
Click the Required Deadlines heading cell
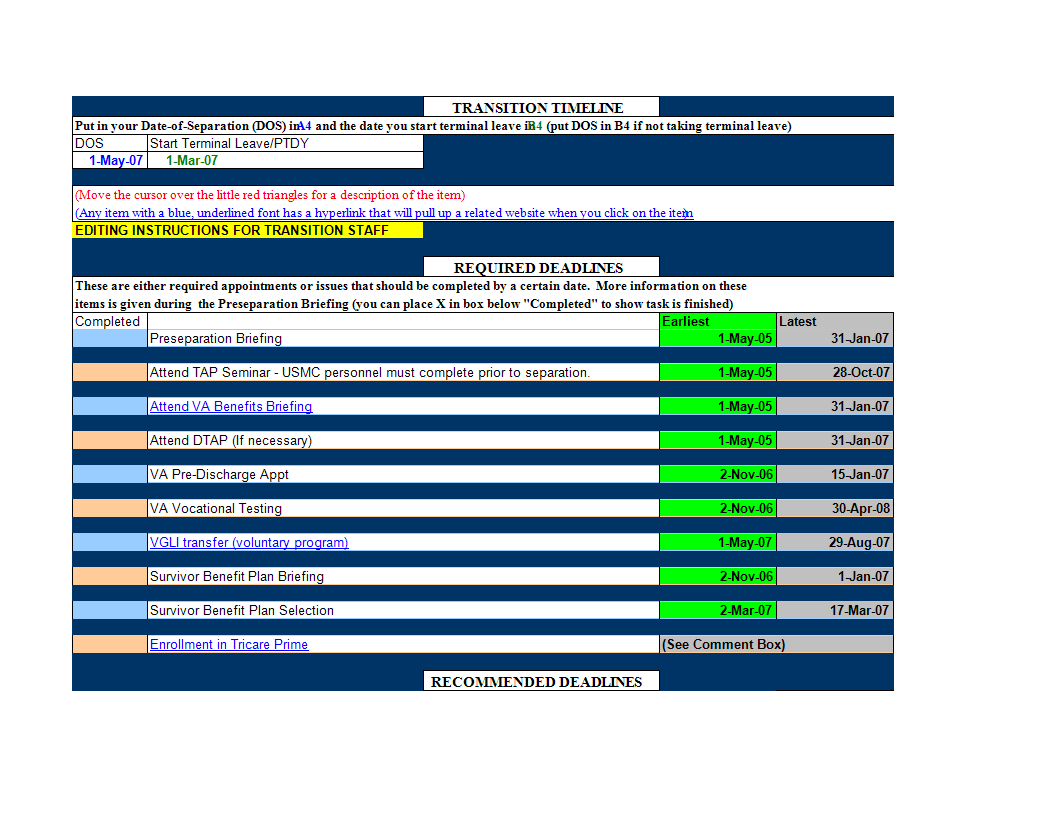[x=540, y=267]
